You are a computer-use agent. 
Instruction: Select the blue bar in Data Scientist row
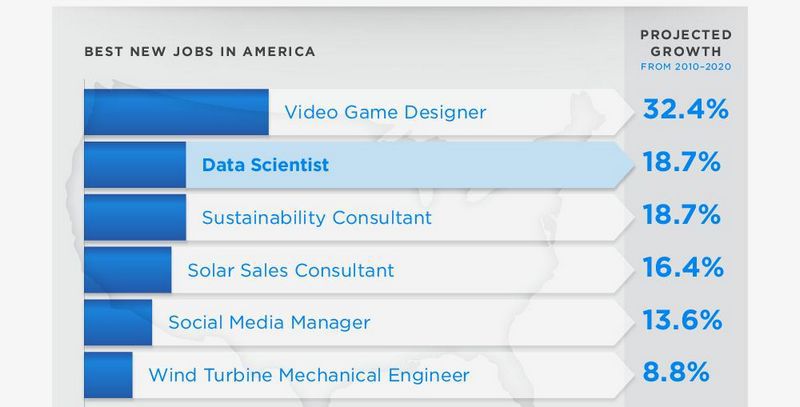coord(134,165)
